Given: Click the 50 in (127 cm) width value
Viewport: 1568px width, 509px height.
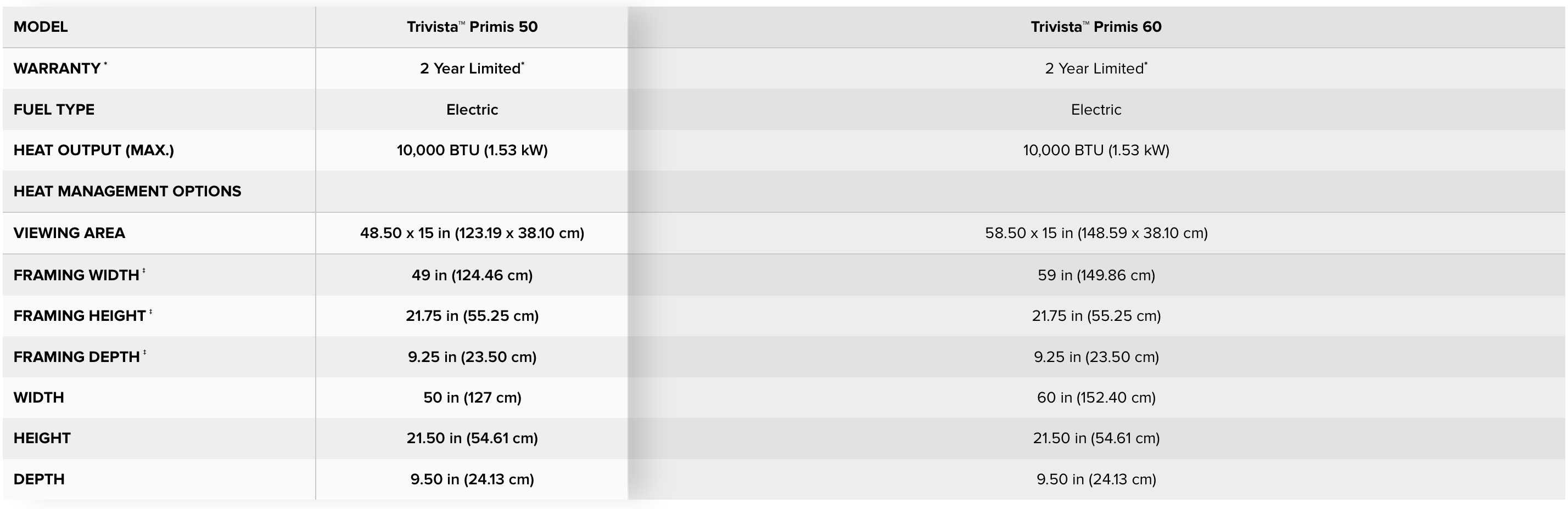Looking at the screenshot, I should 472,397.
